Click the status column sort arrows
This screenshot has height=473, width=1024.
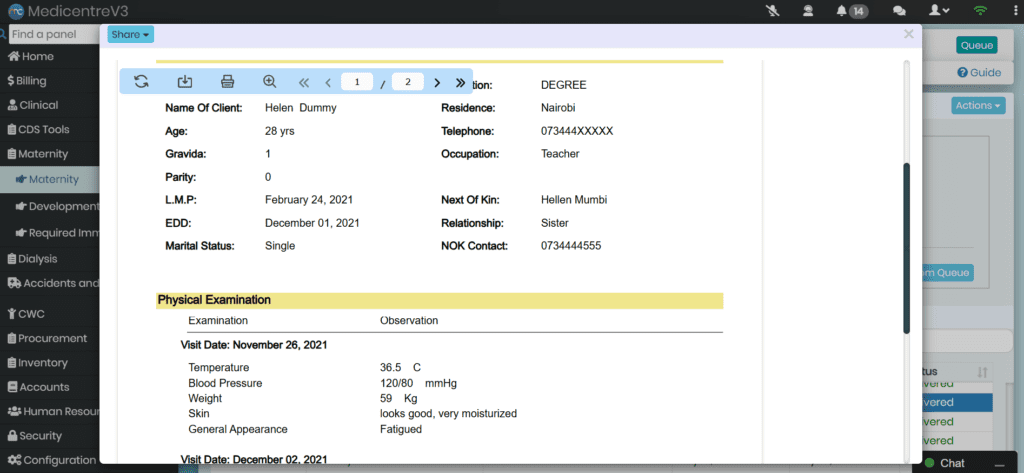pos(982,372)
